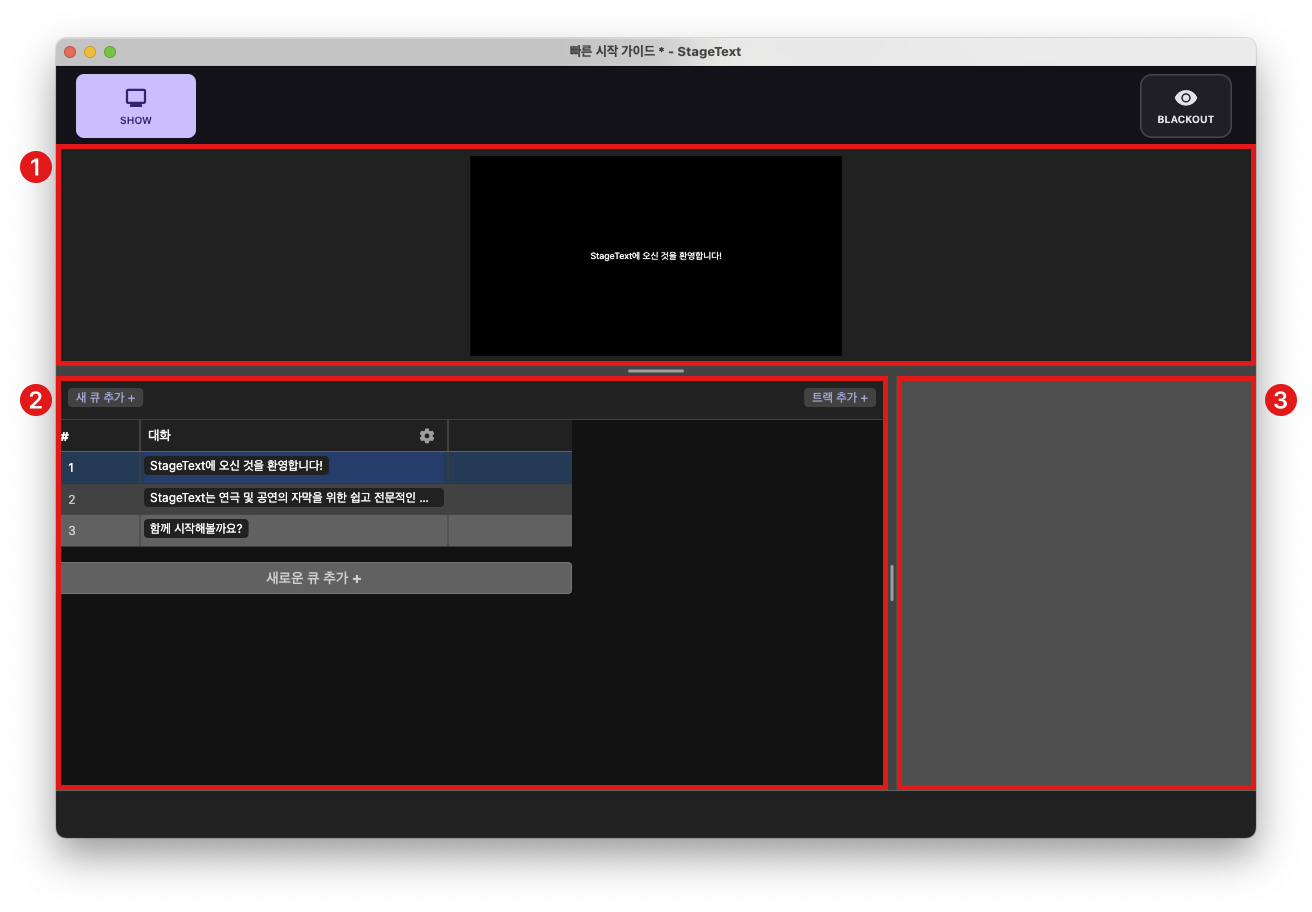
Task: Click the eye icon on the BLACKOUT control
Action: (1186, 96)
